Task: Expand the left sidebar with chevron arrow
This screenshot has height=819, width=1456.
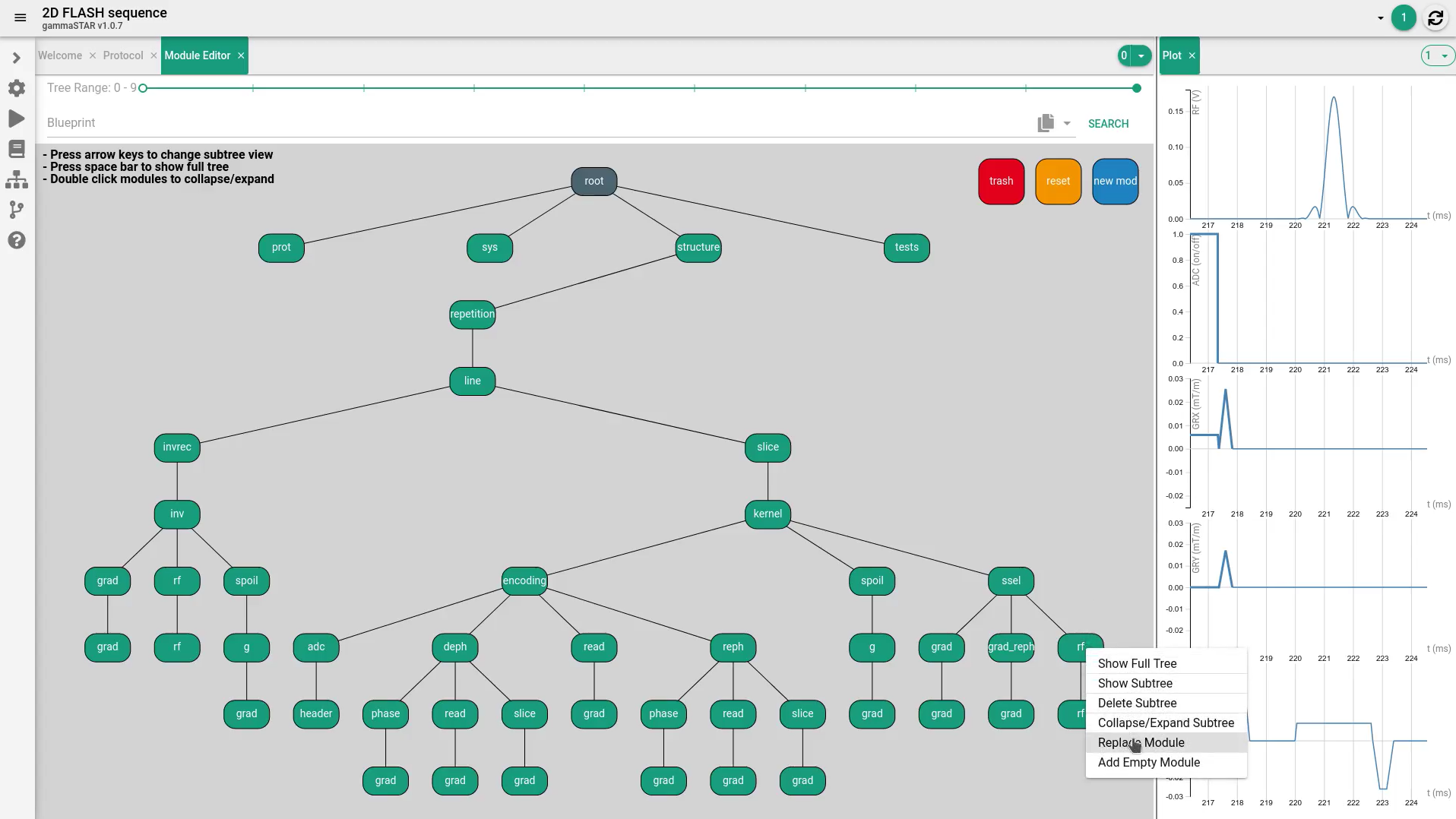Action: (x=17, y=58)
